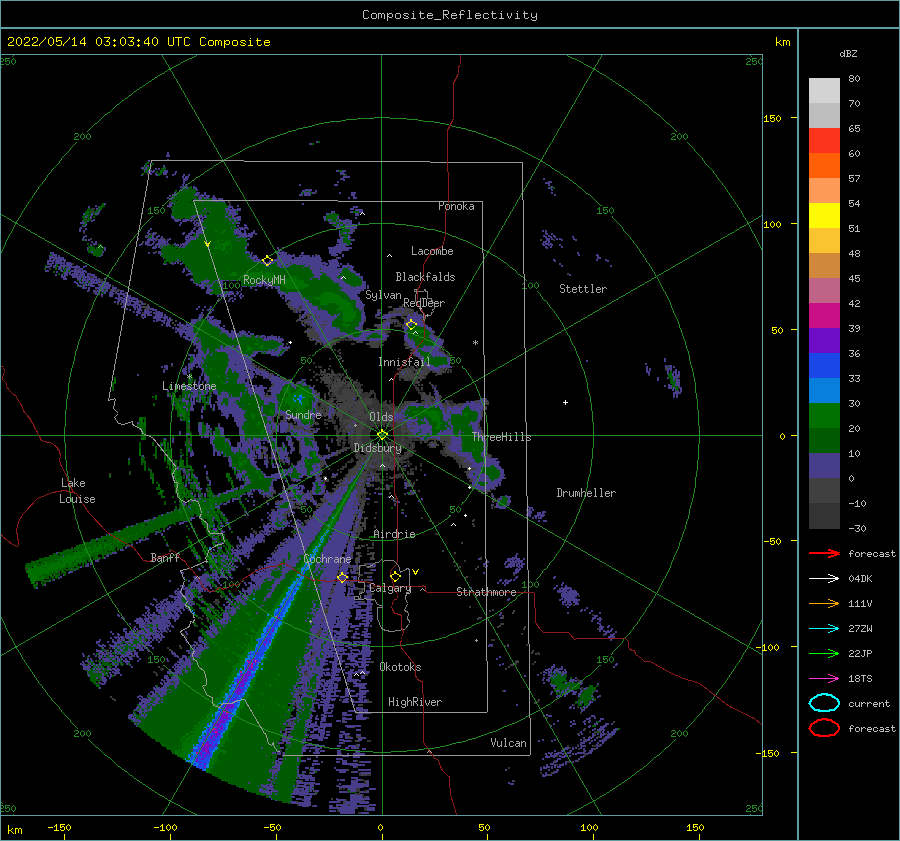This screenshot has height=841, width=900.
Task: Click the Limestone label on the map
Action: (x=189, y=386)
